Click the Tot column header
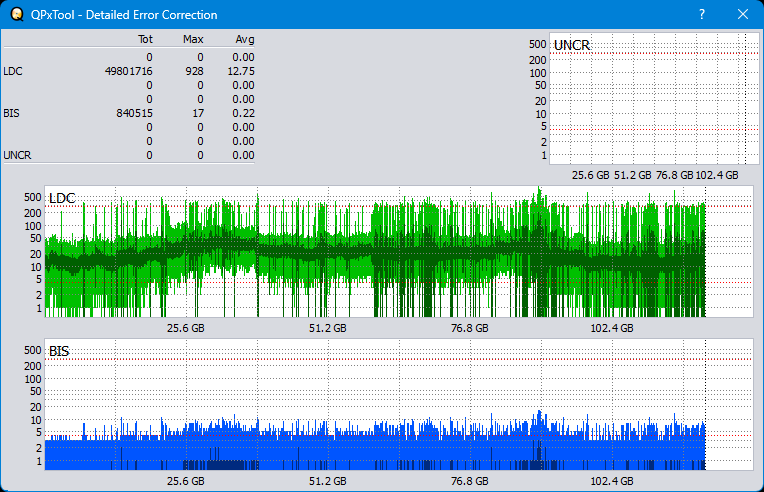Screen dimensions: 764x492 [145, 39]
